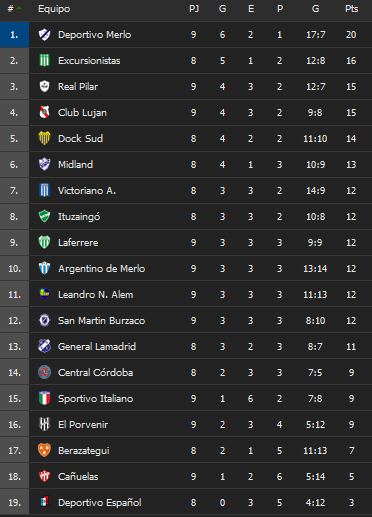The width and height of the screenshot is (372, 517).
Task: Click the Excursionistas green striped crest
Action: click(x=44, y=61)
